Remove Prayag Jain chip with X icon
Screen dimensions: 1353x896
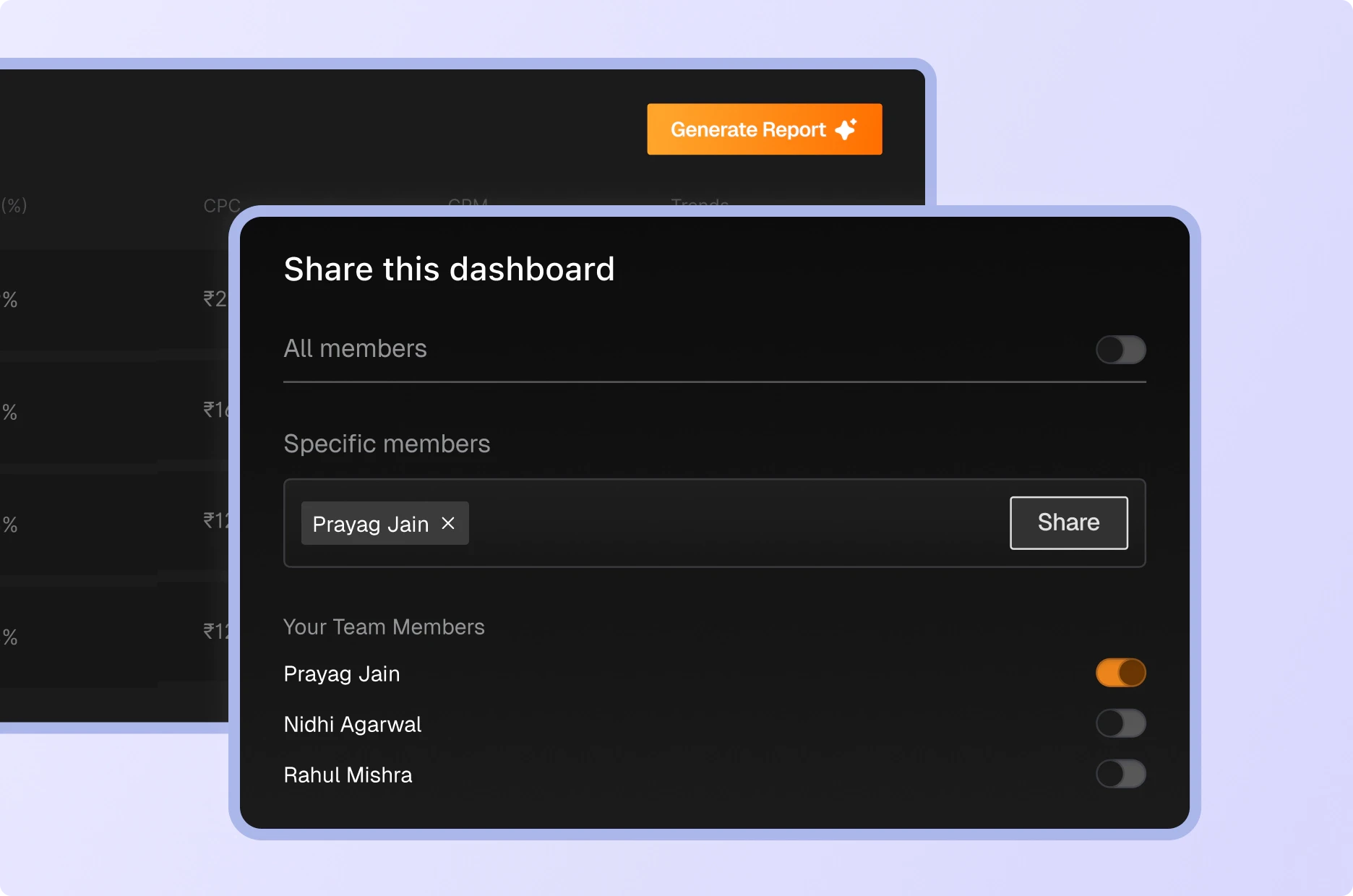(x=448, y=523)
